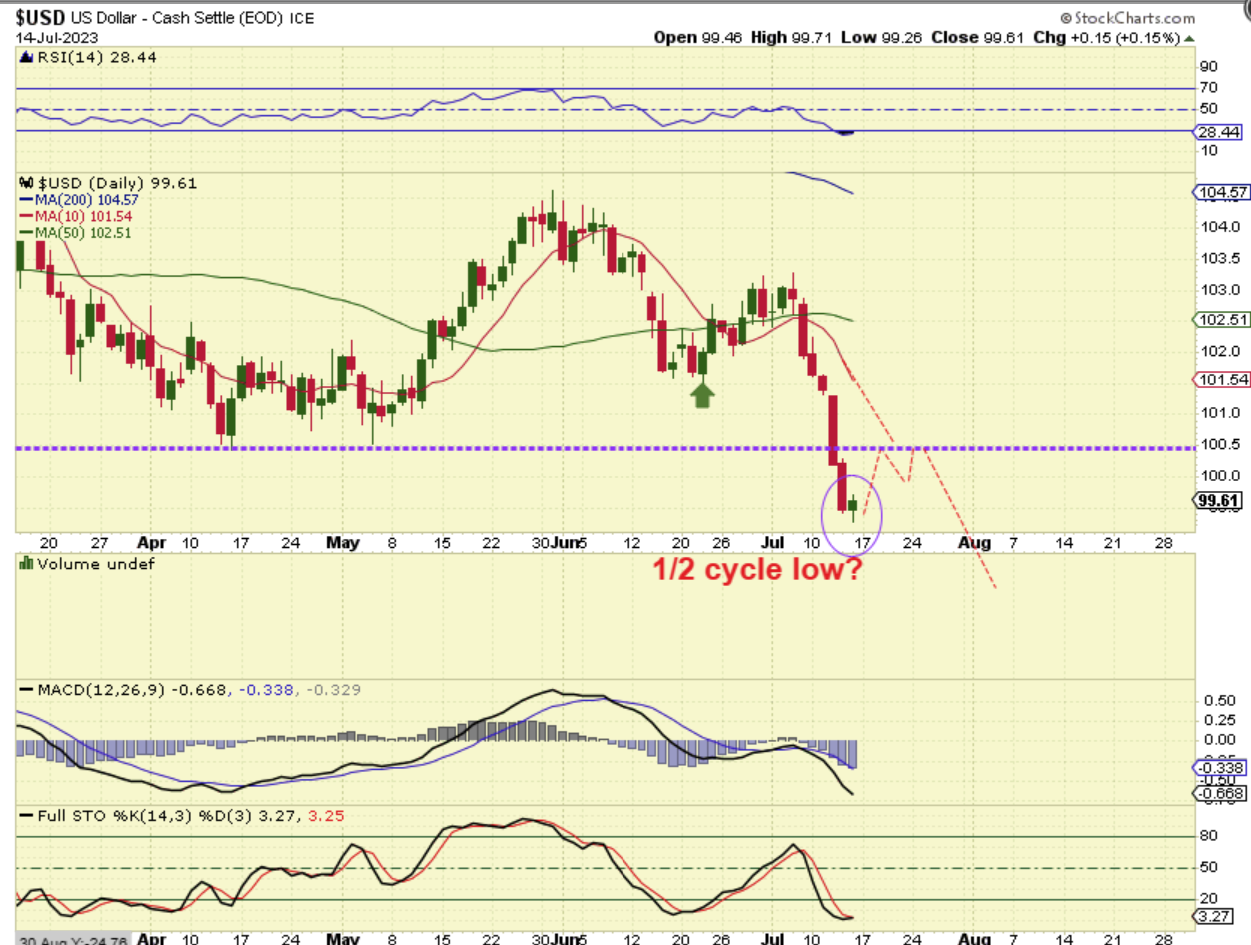This screenshot has height=945, width=1251.
Task: Click the green up-arrow after Chg value
Action: tap(1188, 37)
